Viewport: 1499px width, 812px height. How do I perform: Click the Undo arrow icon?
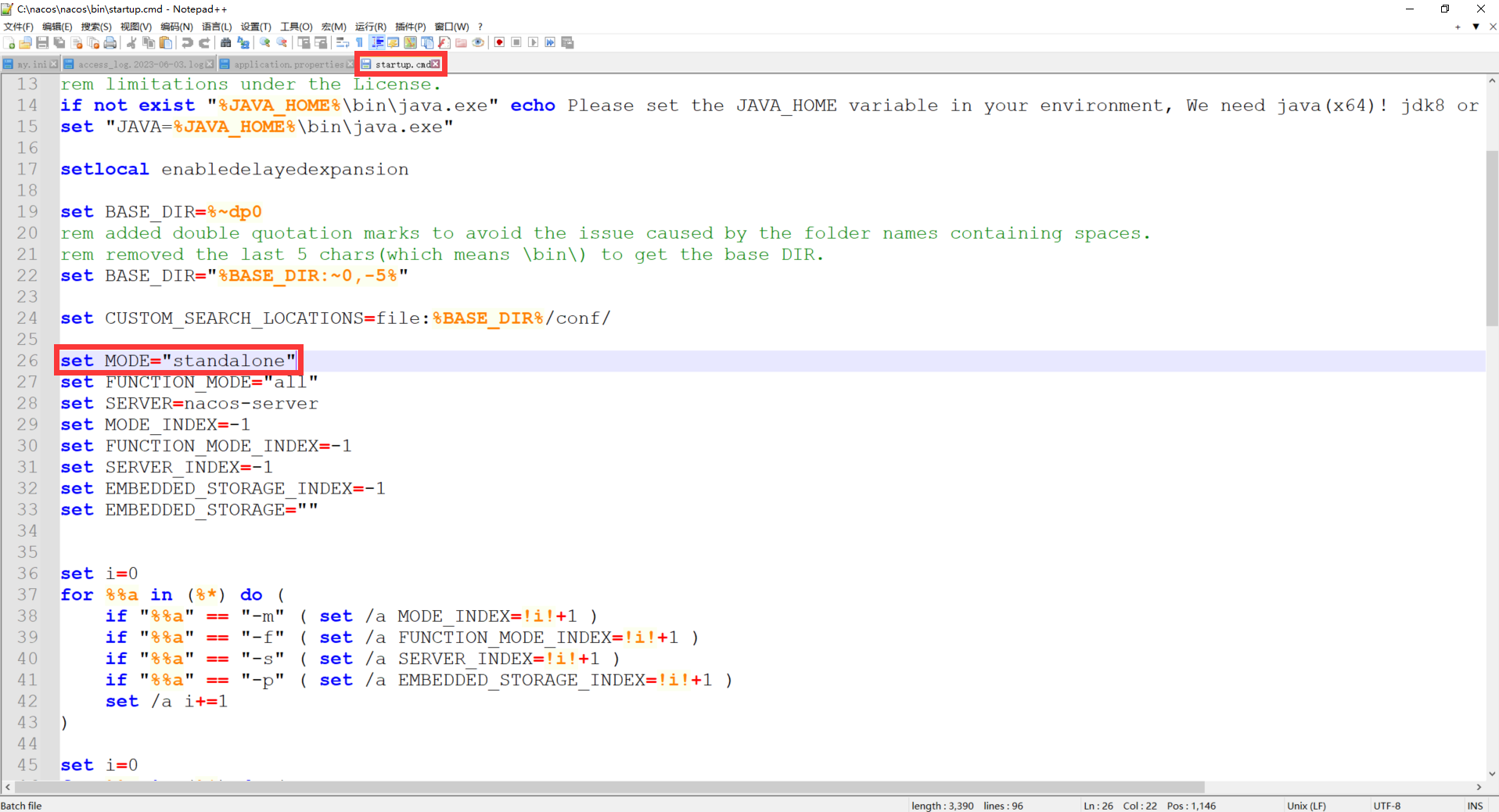coord(188,43)
